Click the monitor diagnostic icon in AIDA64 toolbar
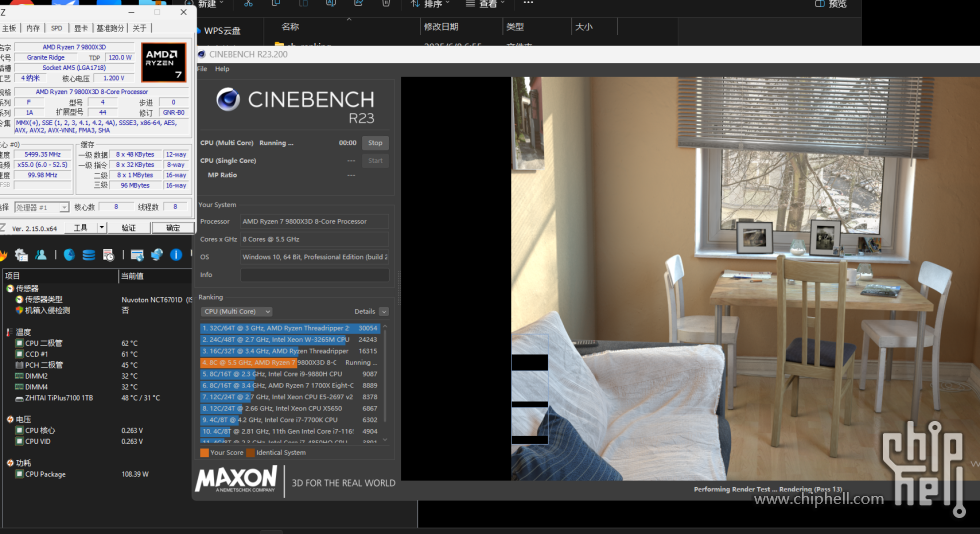The image size is (980, 534). (x=138, y=254)
